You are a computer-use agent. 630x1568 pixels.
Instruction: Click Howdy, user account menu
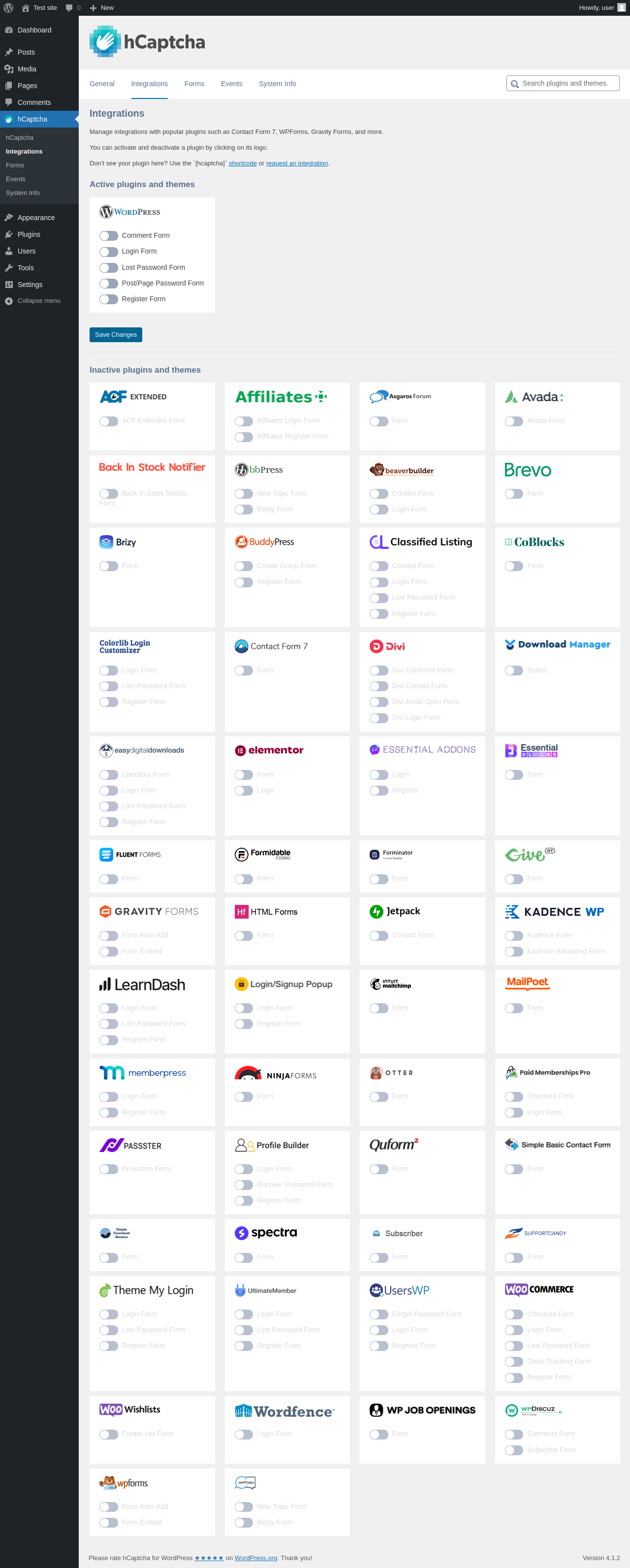click(x=602, y=8)
